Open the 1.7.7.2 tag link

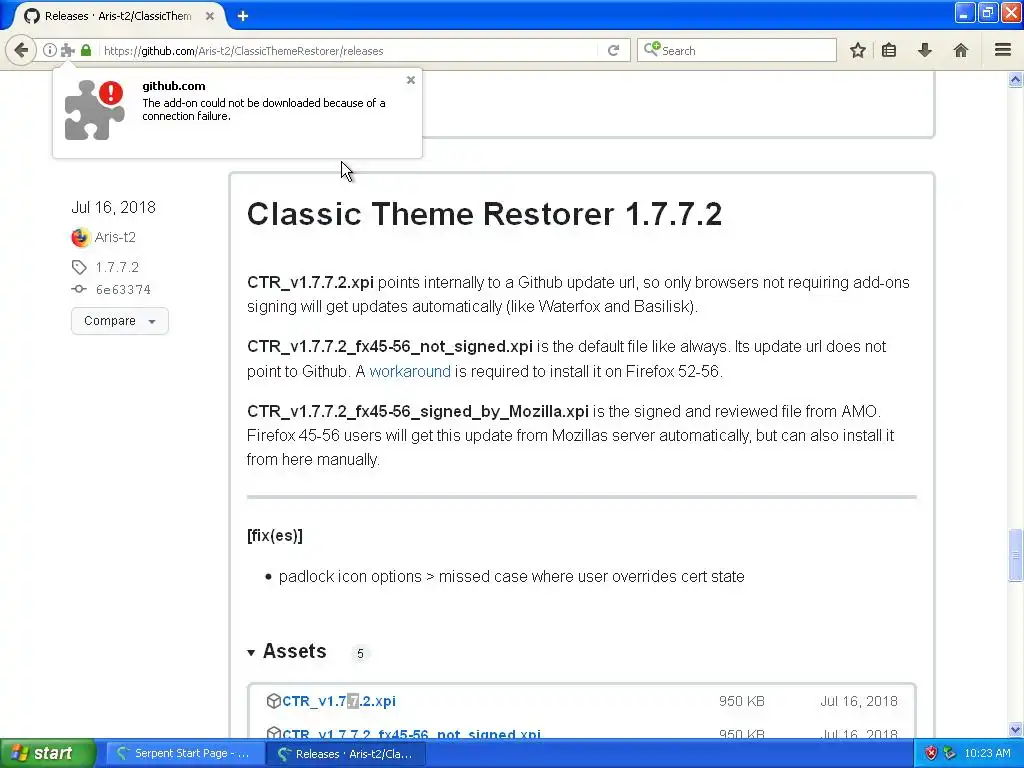(x=117, y=267)
